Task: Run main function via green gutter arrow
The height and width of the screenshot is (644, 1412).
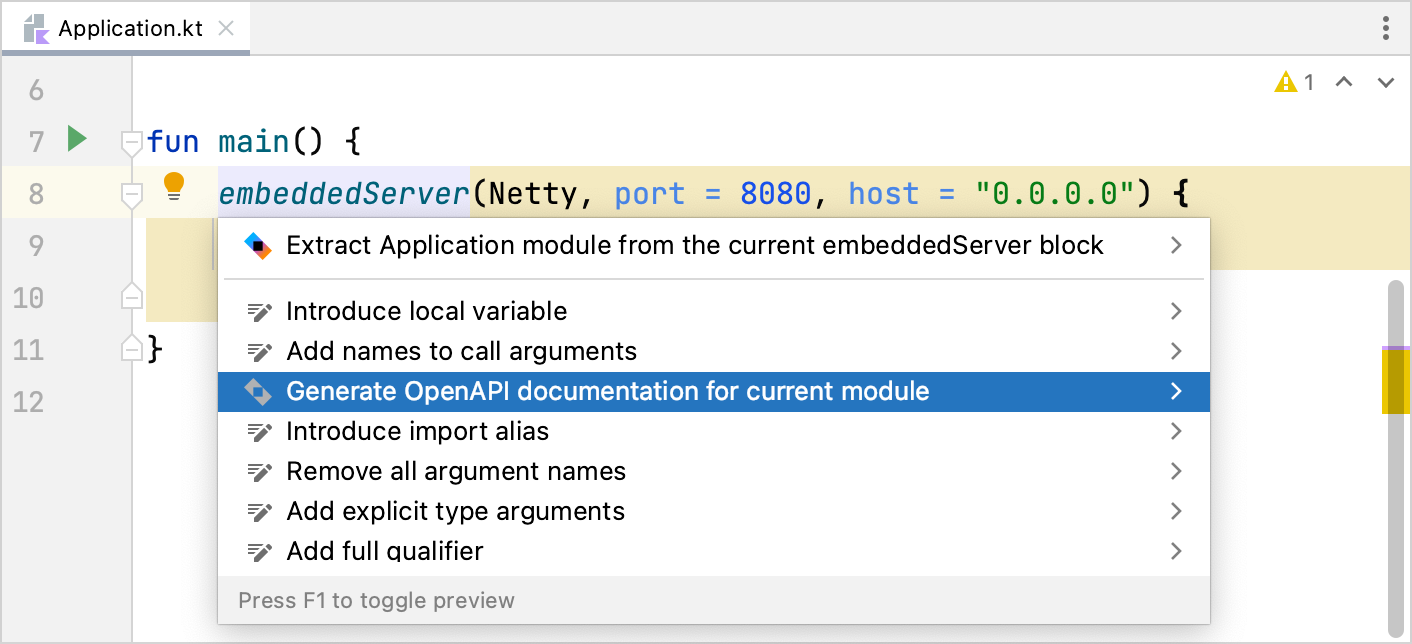Action: (77, 140)
